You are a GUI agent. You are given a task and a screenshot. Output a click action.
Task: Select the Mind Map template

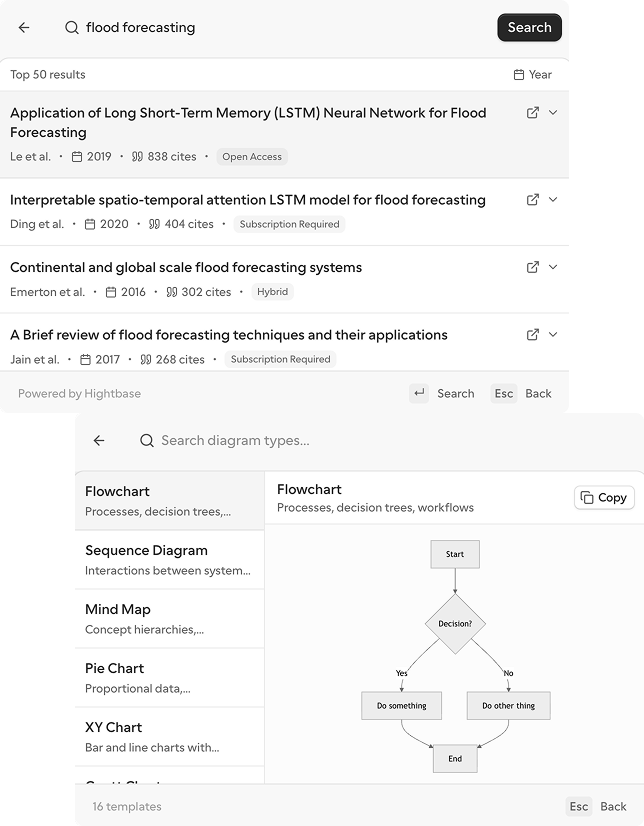point(169,619)
